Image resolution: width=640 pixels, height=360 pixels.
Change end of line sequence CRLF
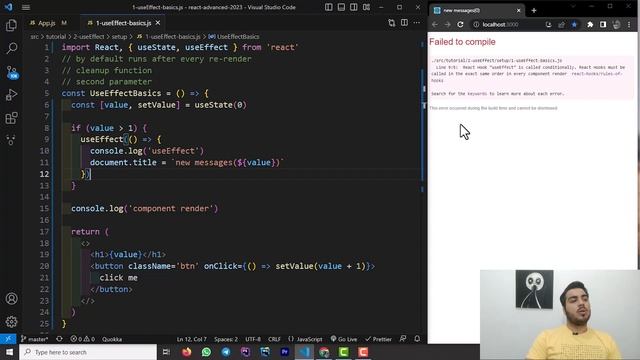[274, 339]
